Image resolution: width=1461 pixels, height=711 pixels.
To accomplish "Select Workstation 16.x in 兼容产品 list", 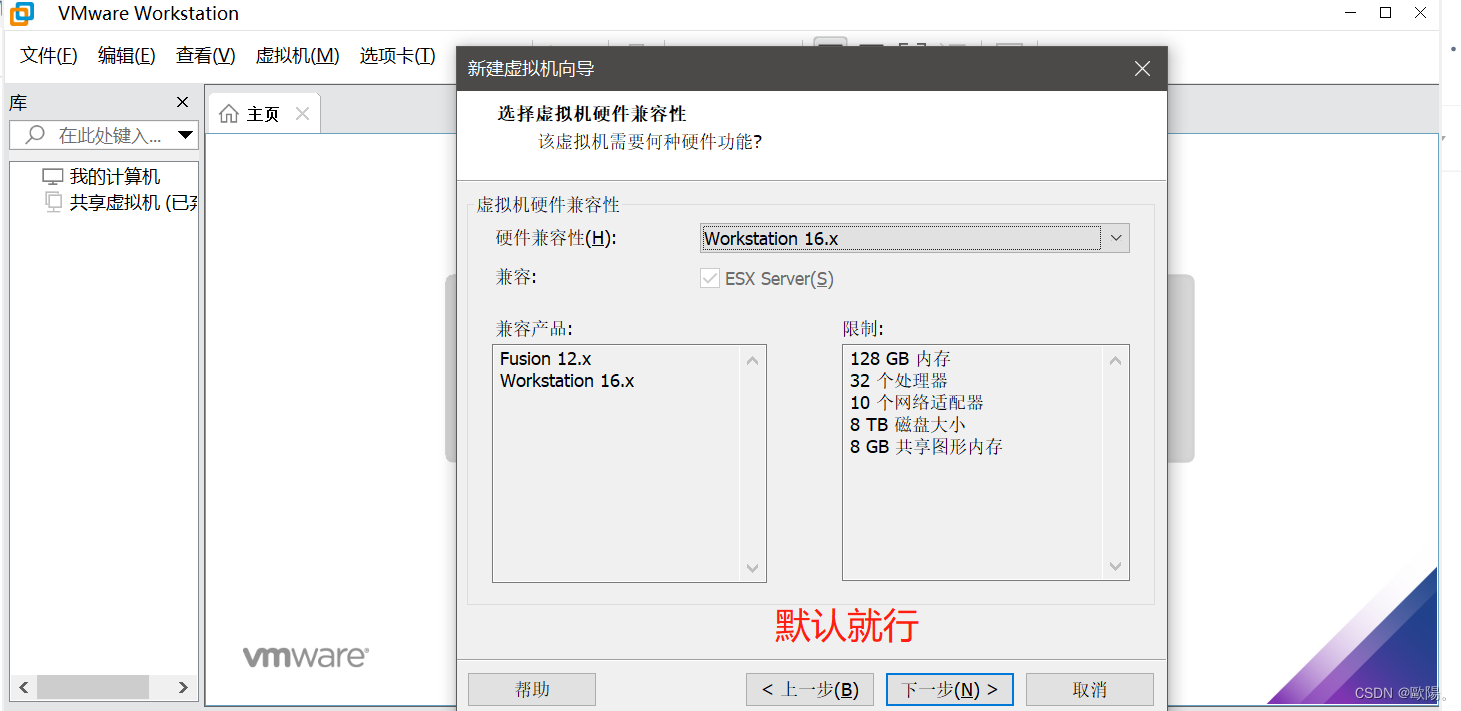I will point(567,381).
